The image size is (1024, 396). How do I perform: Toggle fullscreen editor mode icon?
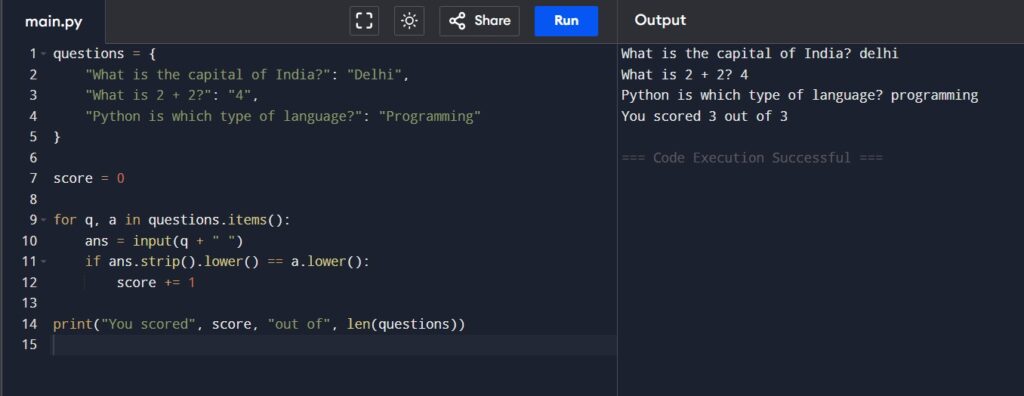point(364,21)
